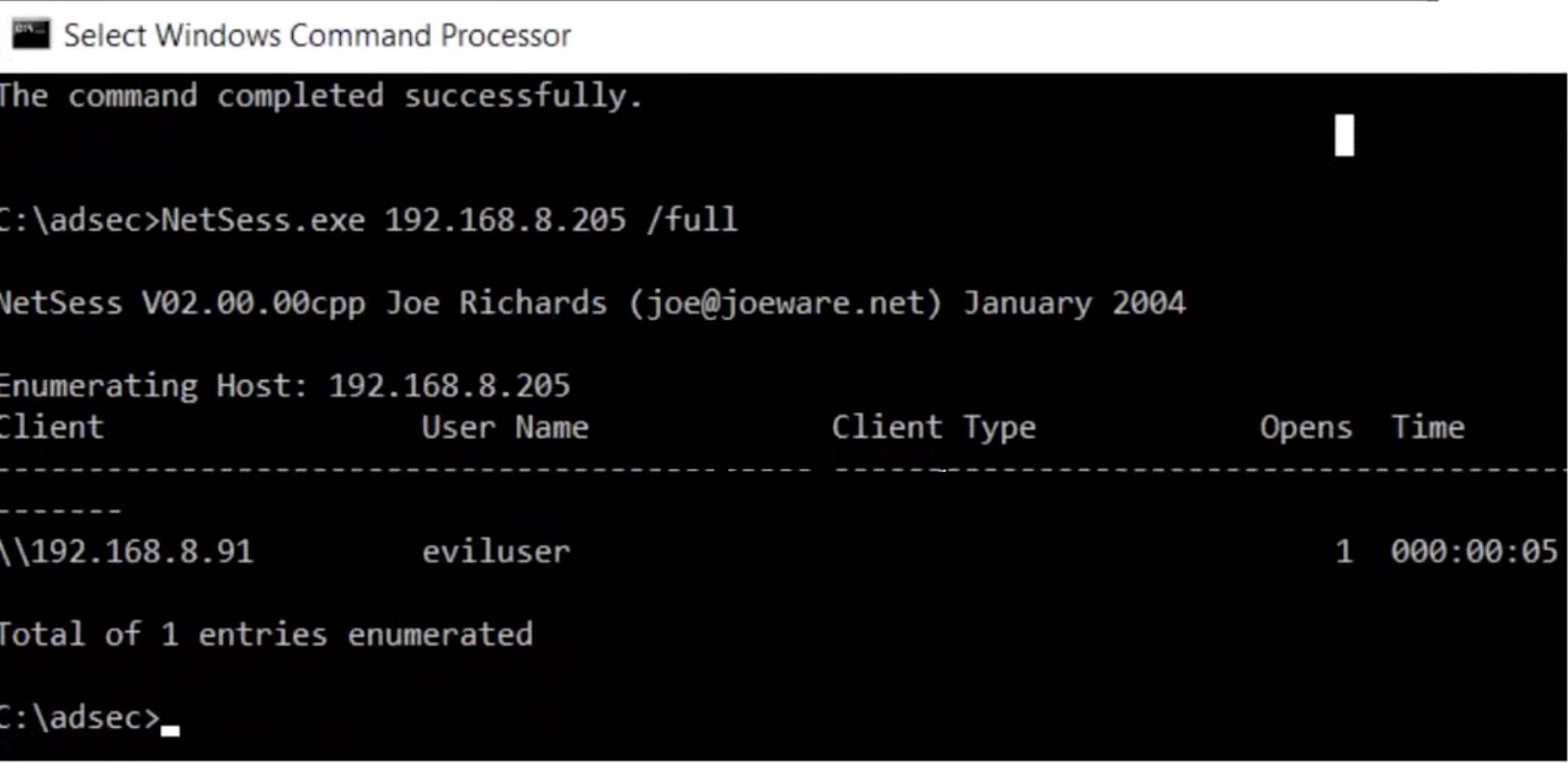Click the 'eviluser' user name entry
This screenshot has height=763, width=1568.
point(495,551)
